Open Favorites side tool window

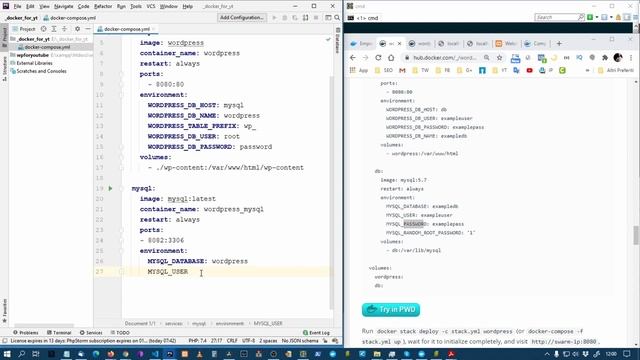click(x=4, y=311)
